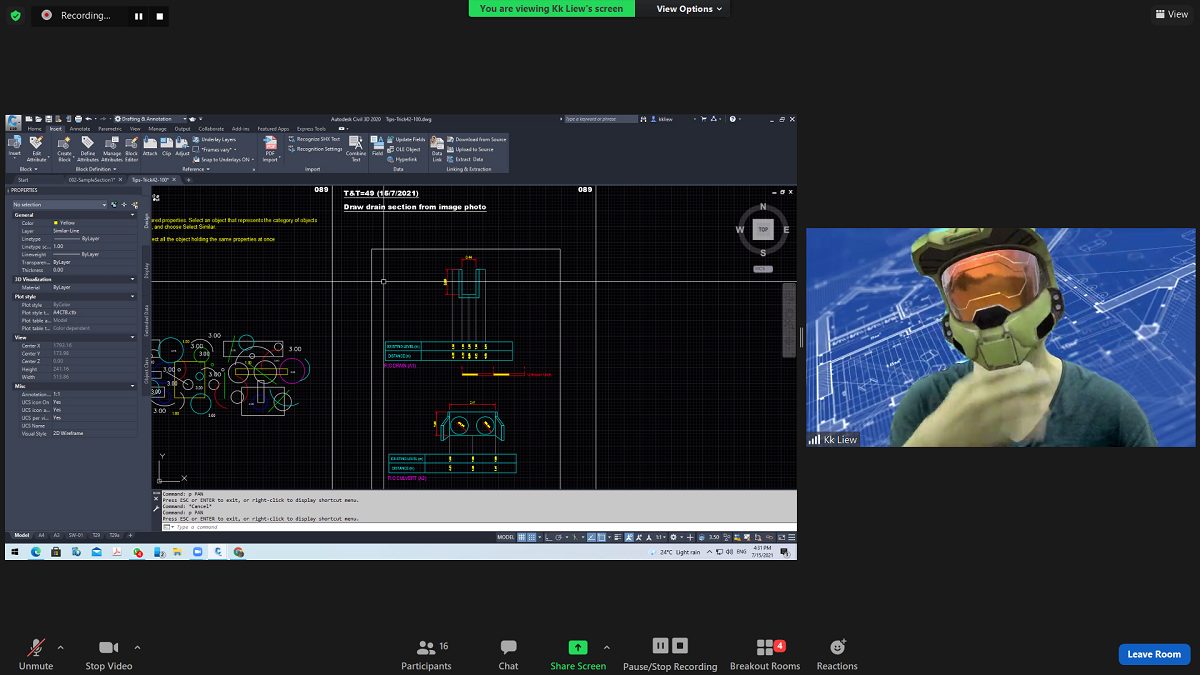Select the SW-01 layout tab
1200x675 pixels.
(76, 535)
